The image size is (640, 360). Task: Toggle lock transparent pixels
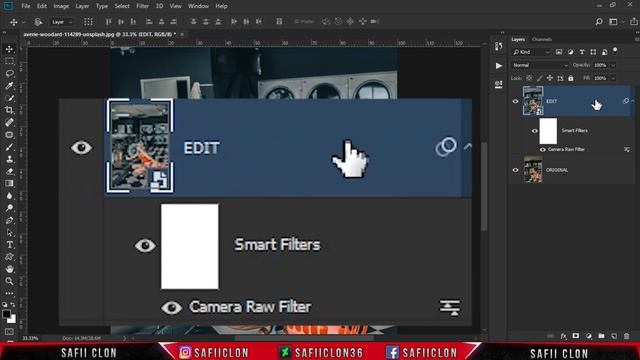(x=529, y=78)
